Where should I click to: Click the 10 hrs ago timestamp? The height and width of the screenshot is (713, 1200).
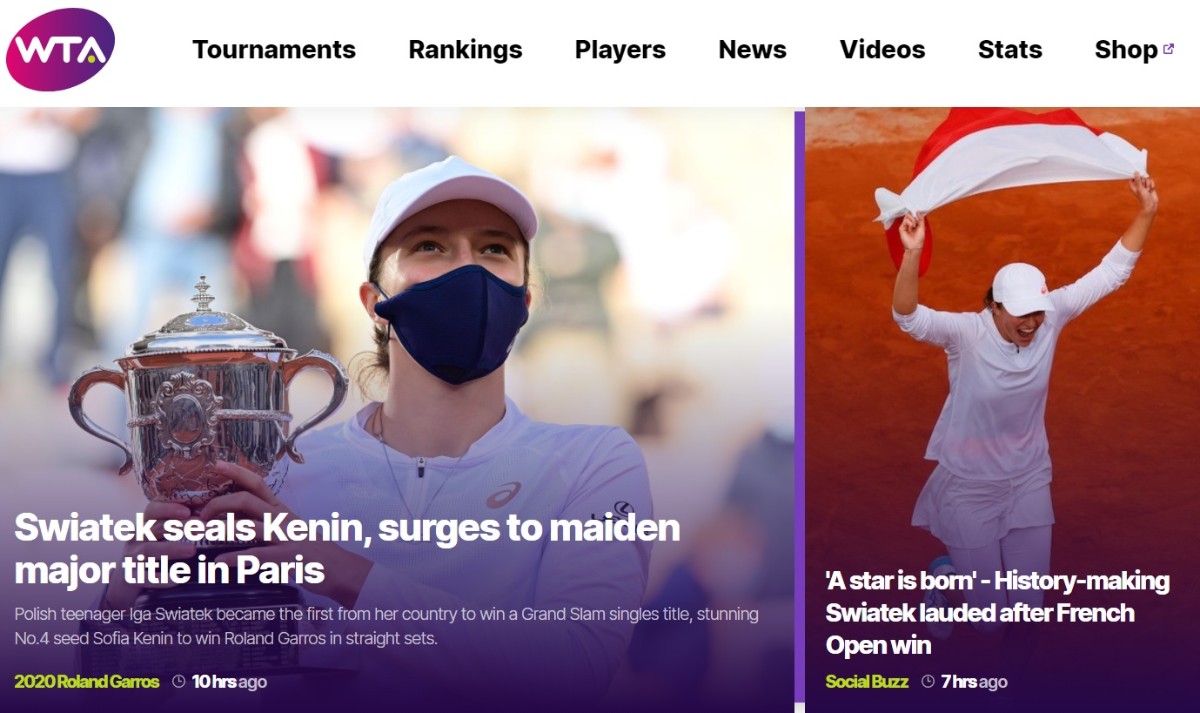[x=229, y=682]
